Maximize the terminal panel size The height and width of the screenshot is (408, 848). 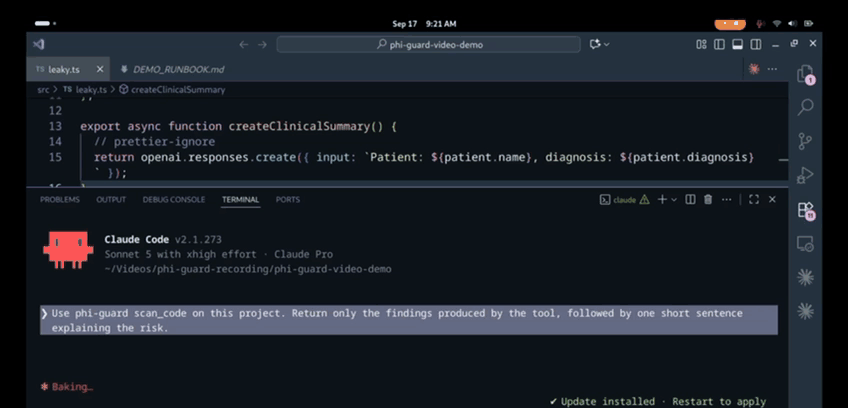754,200
